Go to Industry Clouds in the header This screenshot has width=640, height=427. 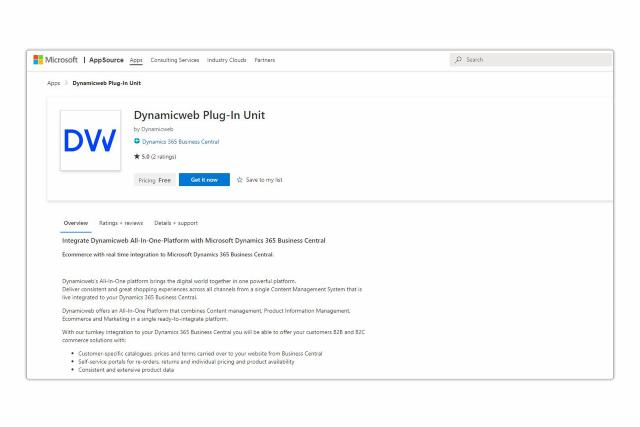(227, 60)
